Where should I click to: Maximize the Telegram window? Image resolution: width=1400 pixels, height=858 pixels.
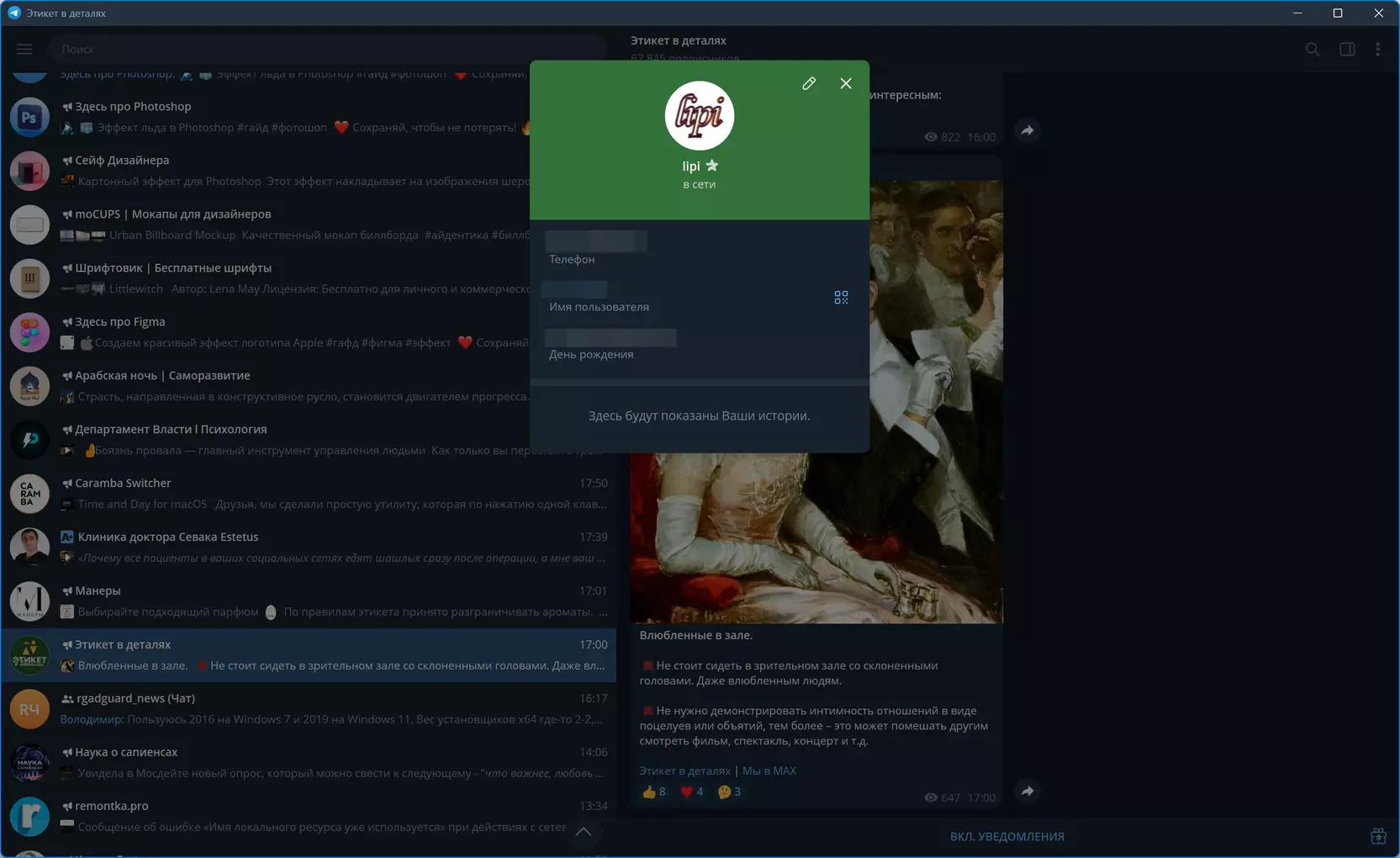tap(1338, 13)
